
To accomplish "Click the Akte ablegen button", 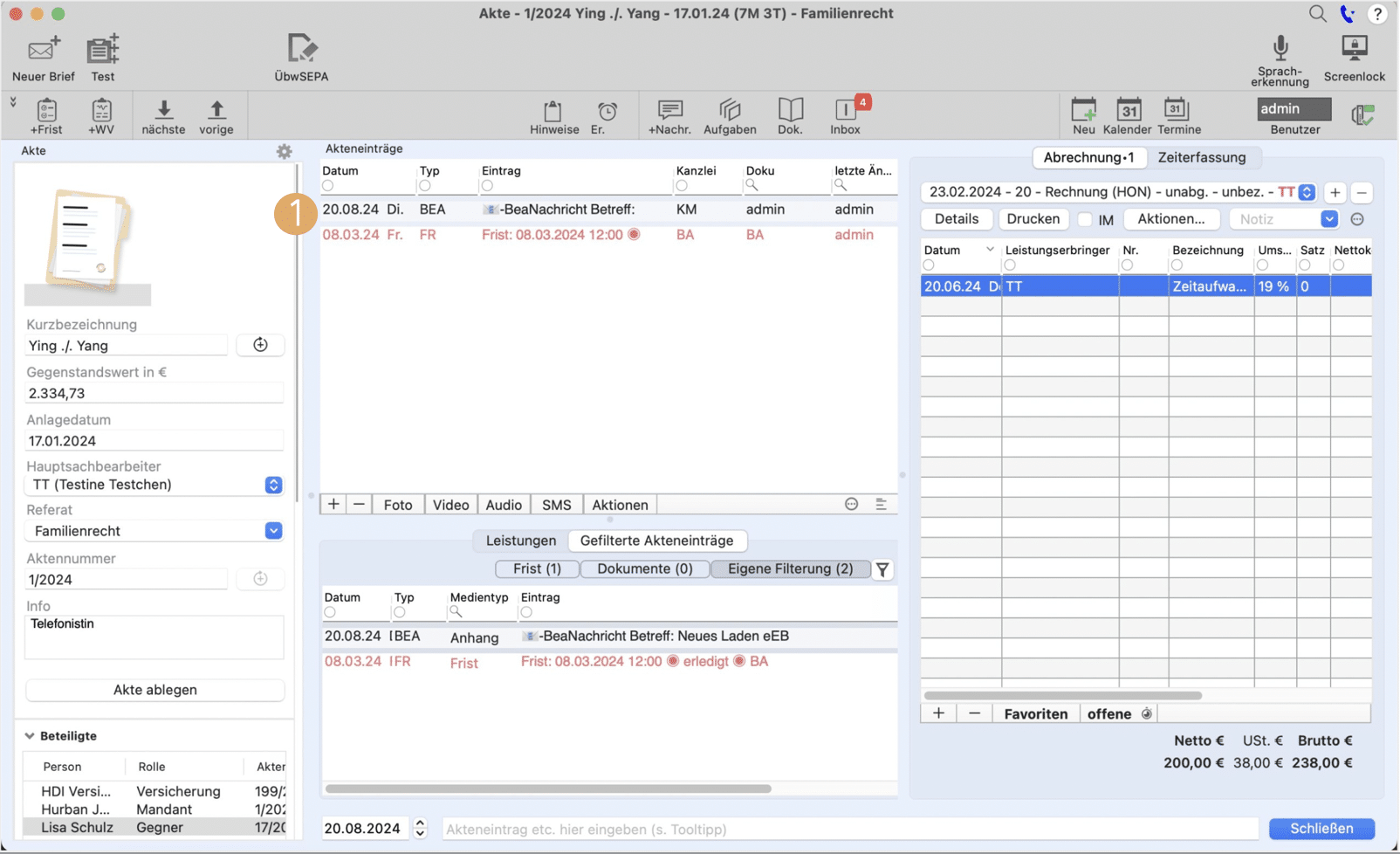I will (155, 690).
